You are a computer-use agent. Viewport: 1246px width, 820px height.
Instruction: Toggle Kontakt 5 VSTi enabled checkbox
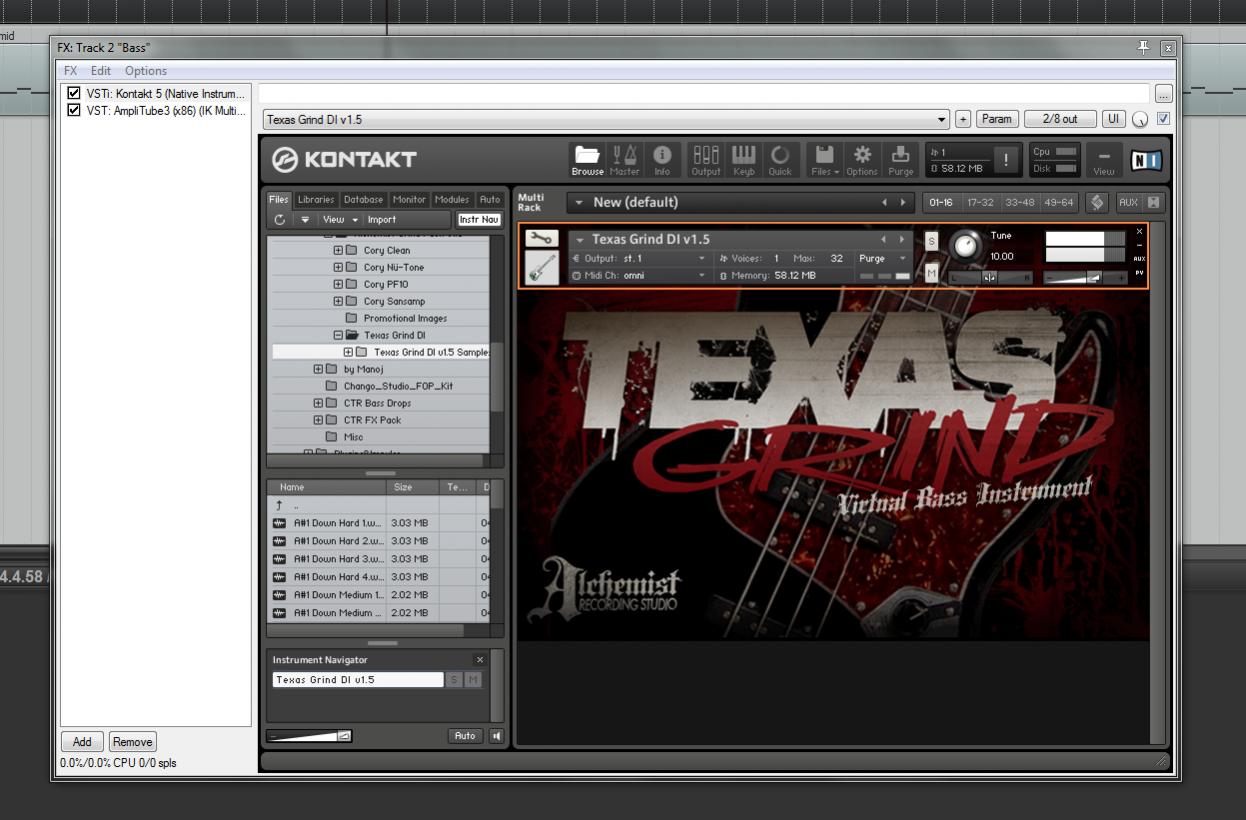(x=73, y=93)
